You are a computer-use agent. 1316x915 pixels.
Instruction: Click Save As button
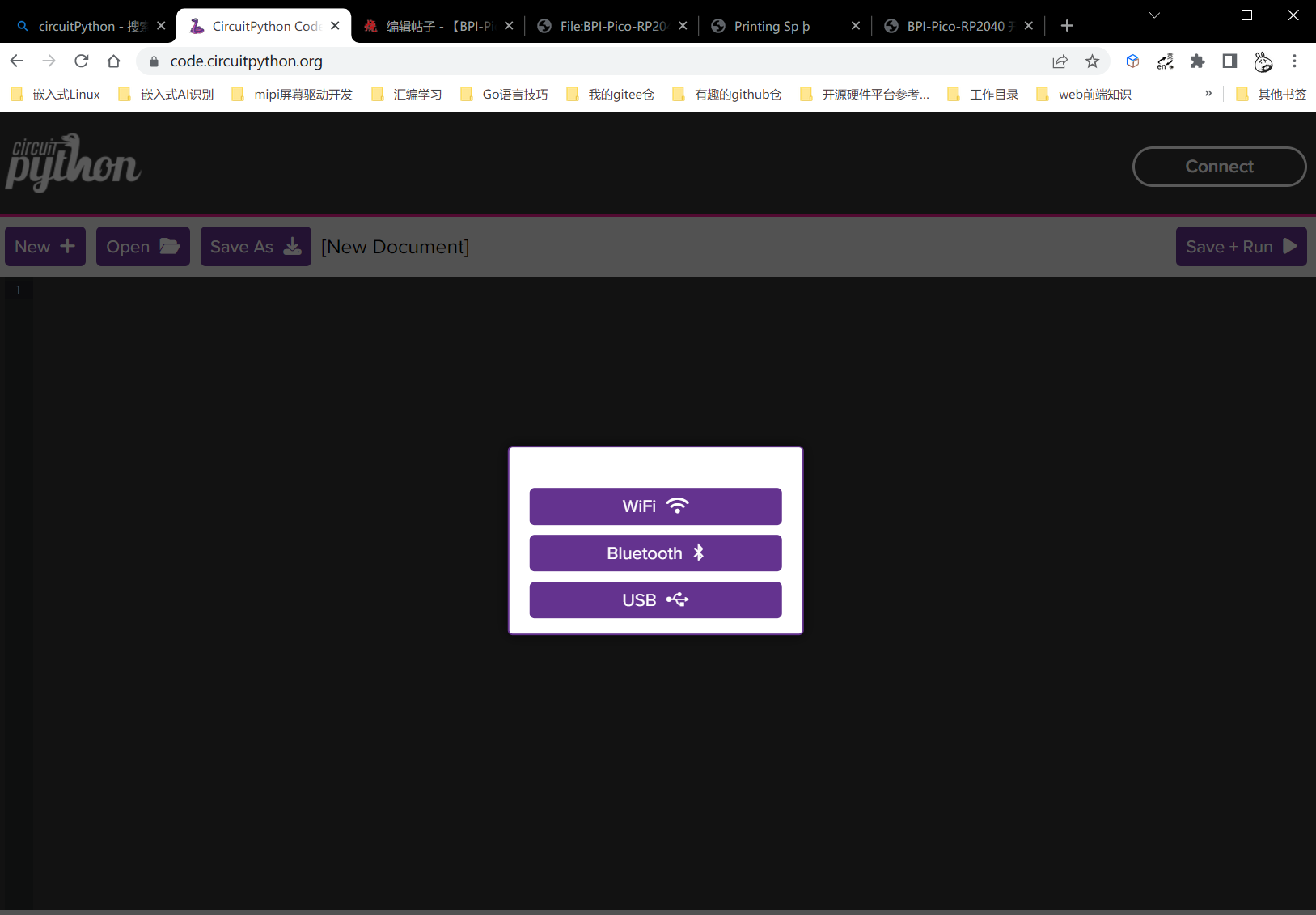pyautogui.click(x=256, y=247)
